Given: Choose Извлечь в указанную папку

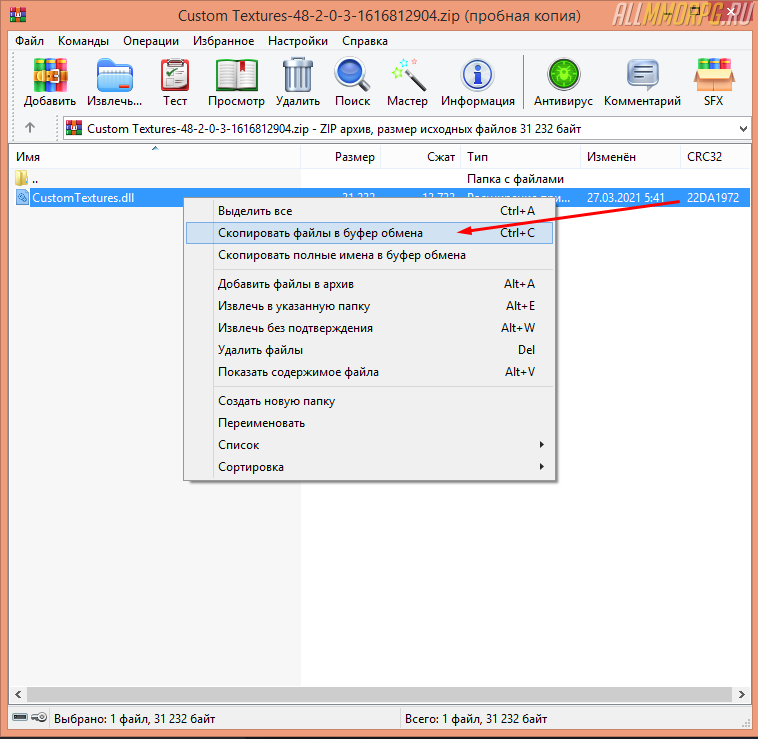Looking at the screenshot, I should point(369,306).
